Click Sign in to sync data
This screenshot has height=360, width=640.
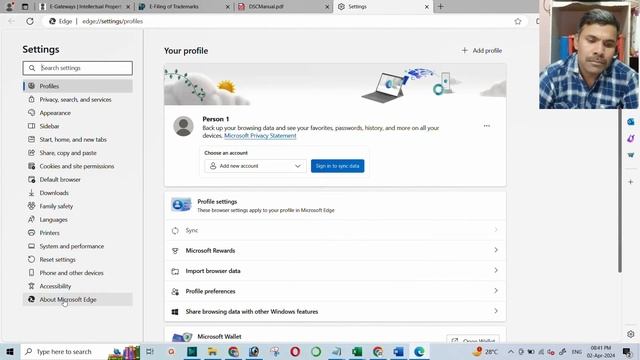pos(338,166)
